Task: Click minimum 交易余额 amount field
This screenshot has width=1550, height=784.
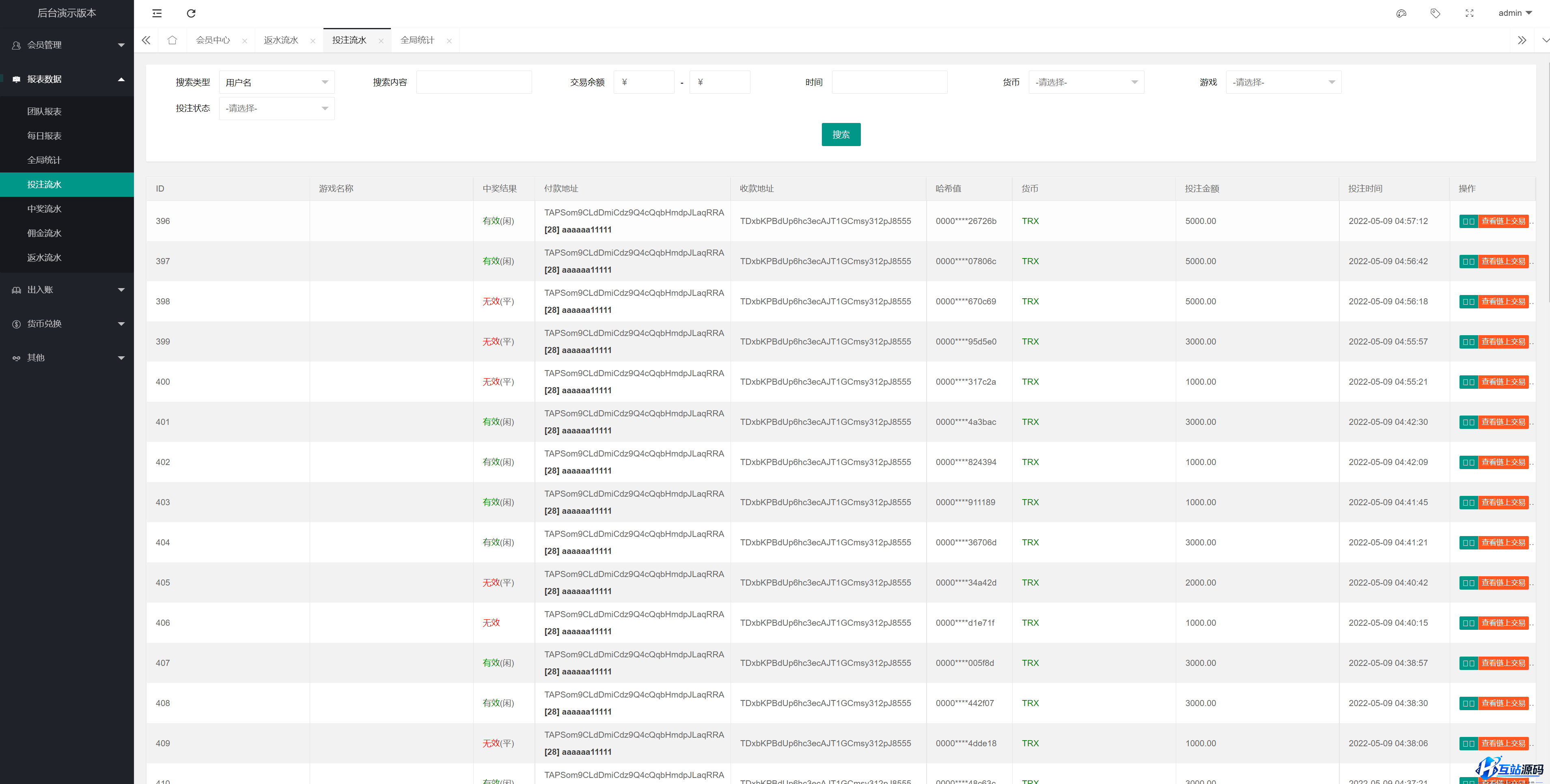Action: point(644,82)
